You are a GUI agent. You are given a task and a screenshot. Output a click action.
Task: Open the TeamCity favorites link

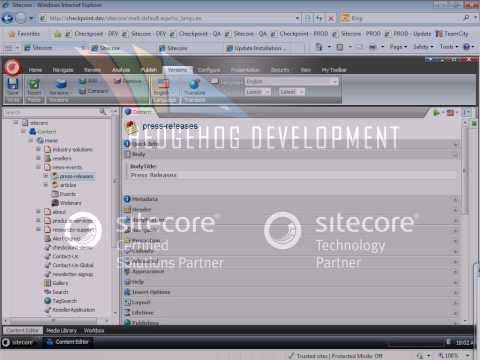point(452,34)
